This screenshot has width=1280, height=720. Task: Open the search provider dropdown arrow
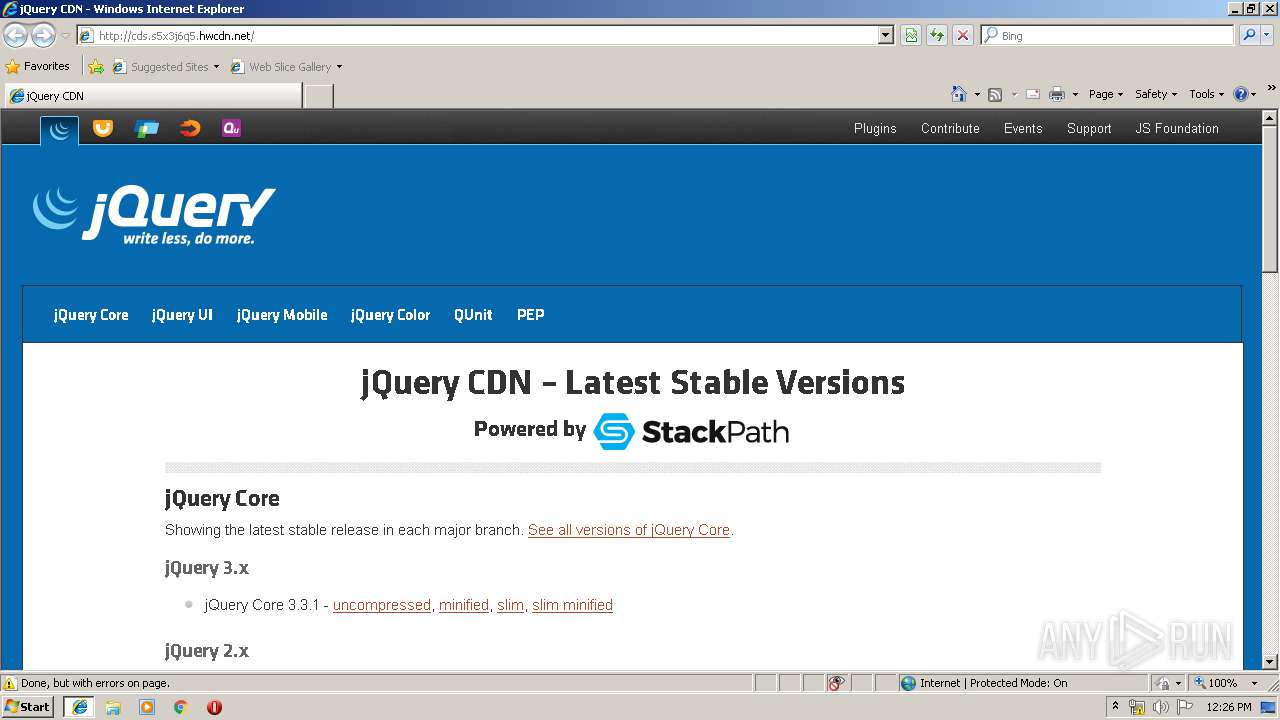(x=1266, y=36)
